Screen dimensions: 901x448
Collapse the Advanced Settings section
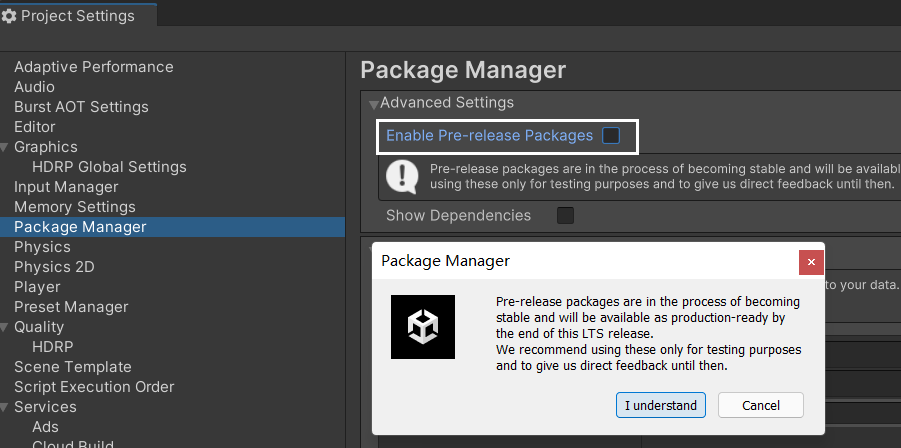(374, 105)
